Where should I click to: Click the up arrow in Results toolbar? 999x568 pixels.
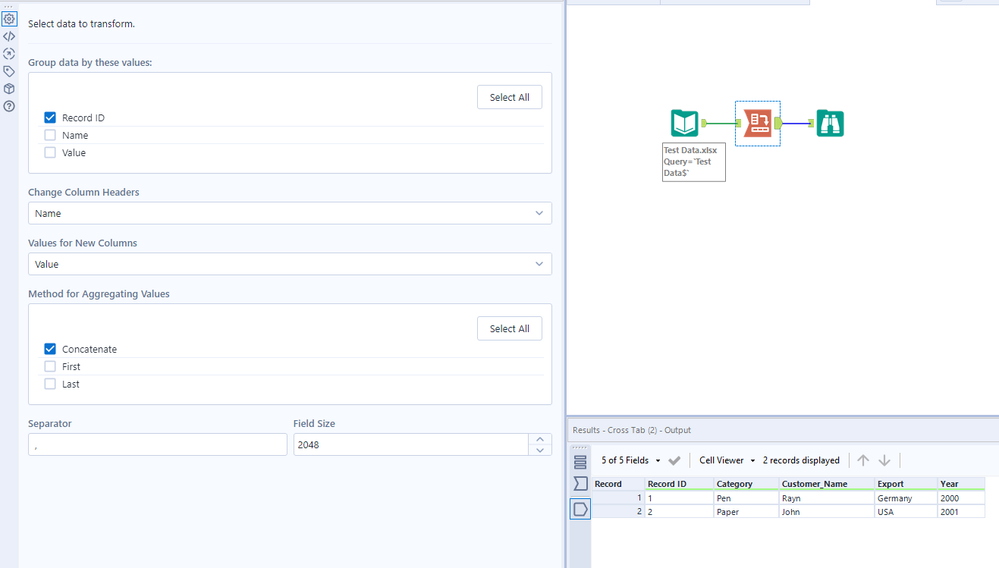click(x=863, y=460)
